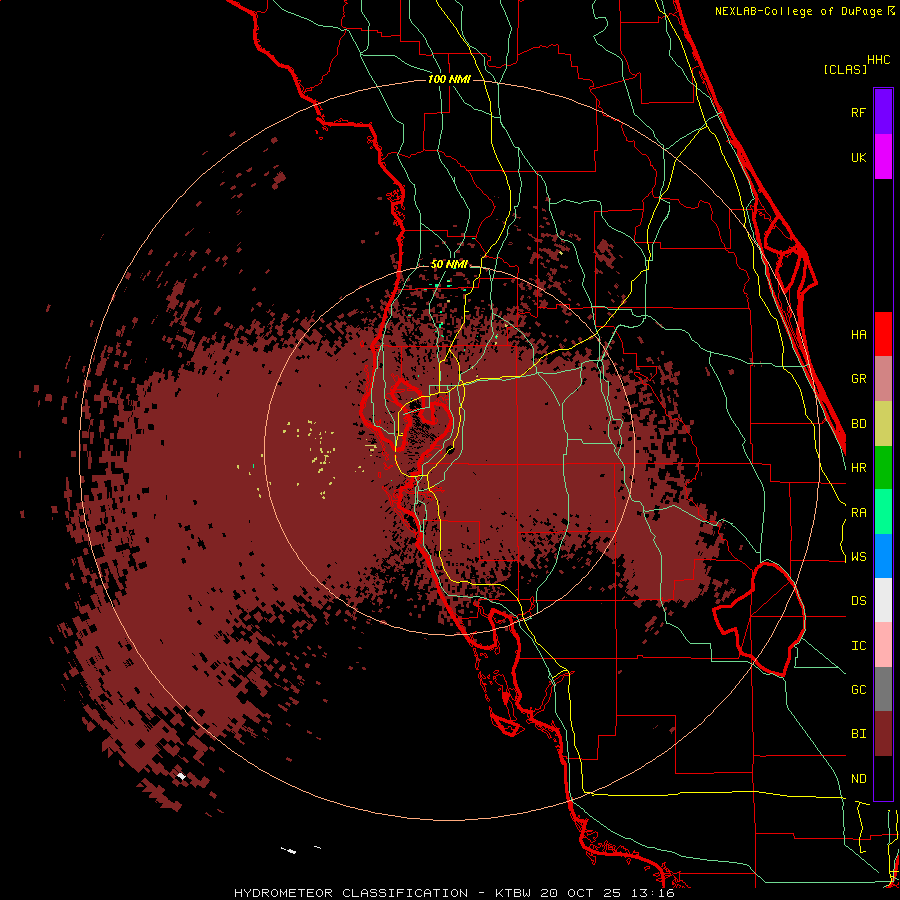
Task: Click the IC legend label
Action: [x=858, y=646]
